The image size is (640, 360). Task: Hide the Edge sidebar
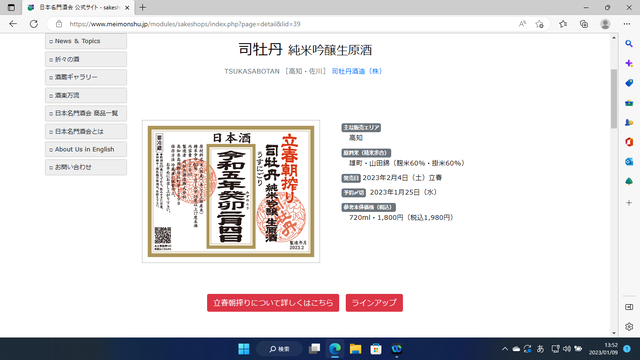(629, 307)
